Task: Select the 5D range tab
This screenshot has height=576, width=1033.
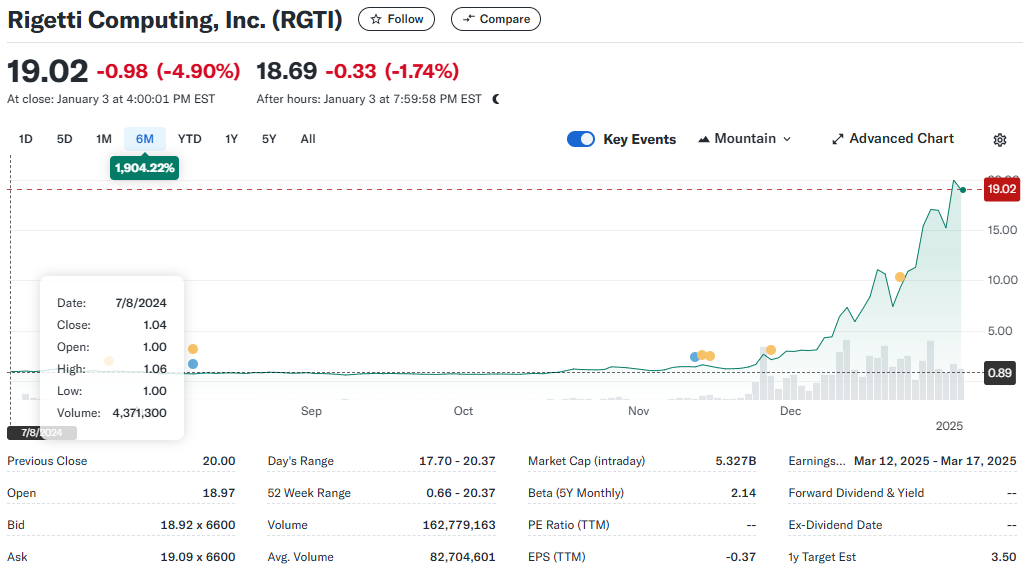Action: (65, 139)
